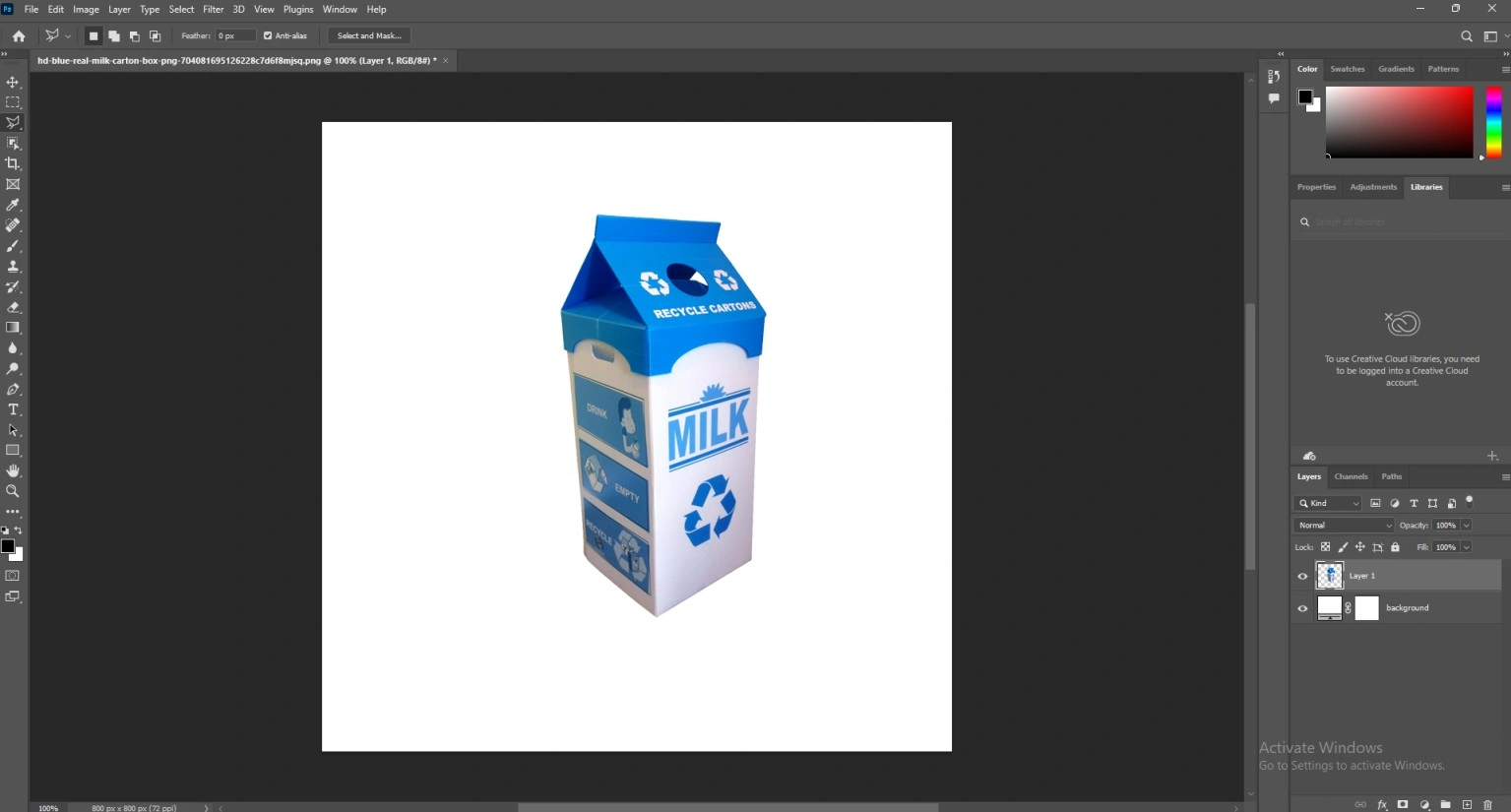The height and width of the screenshot is (812, 1511).
Task: Open the Filter menu
Action: point(214,9)
